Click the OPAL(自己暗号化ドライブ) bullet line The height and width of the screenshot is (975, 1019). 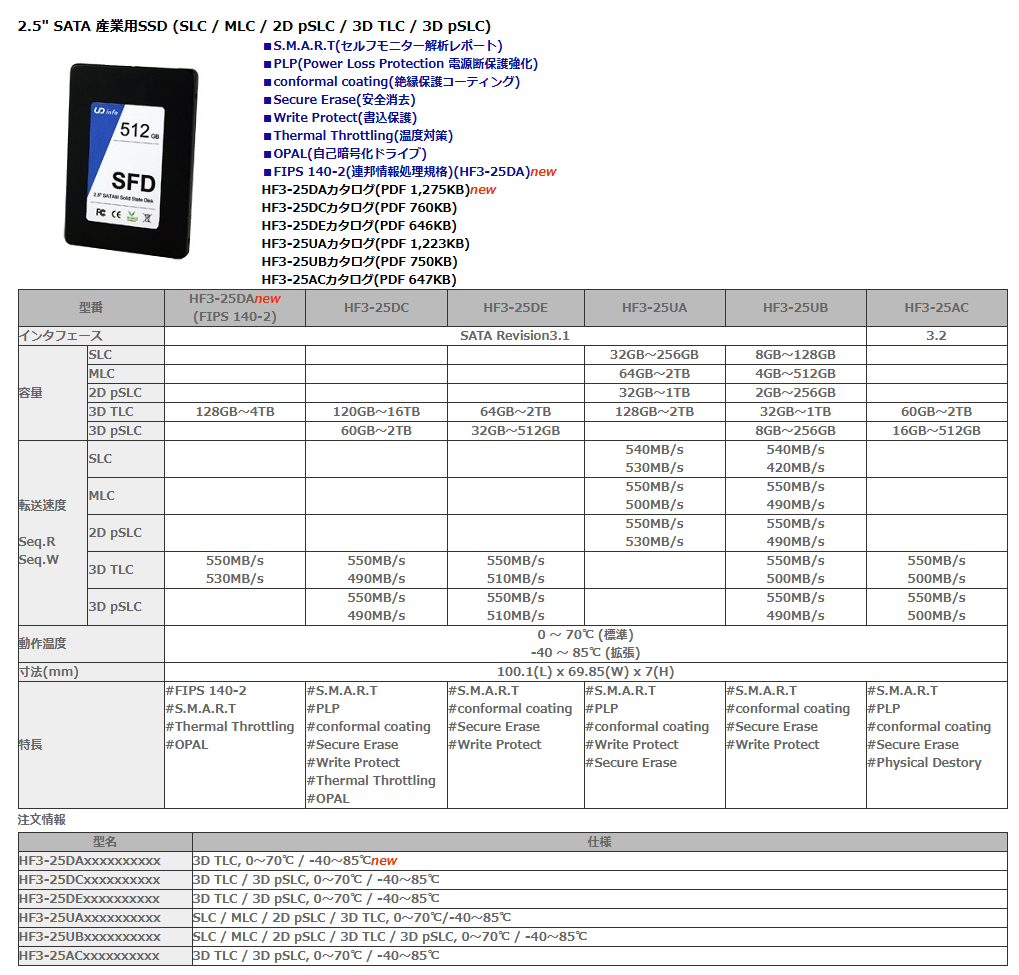click(345, 153)
